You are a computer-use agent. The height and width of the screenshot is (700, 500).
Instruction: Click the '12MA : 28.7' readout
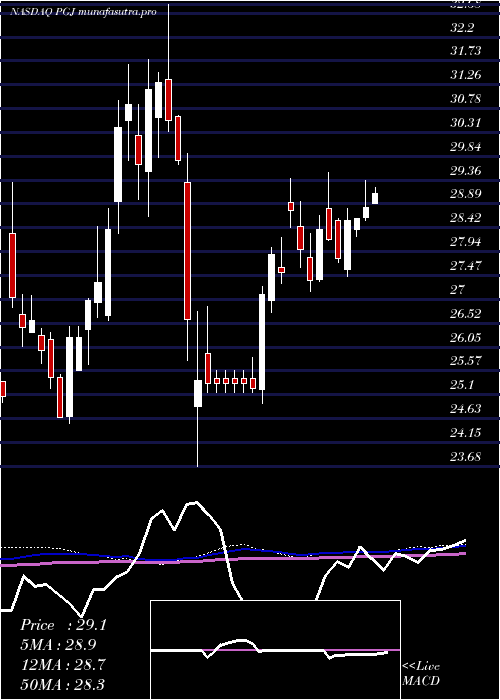point(63,665)
